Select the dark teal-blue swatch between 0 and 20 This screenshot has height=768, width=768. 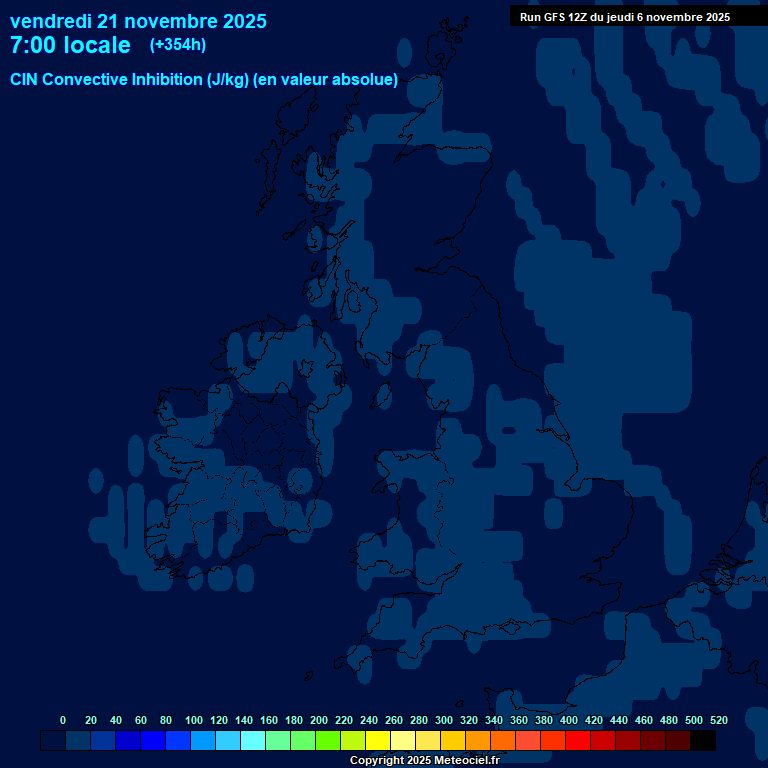[x=78, y=741]
